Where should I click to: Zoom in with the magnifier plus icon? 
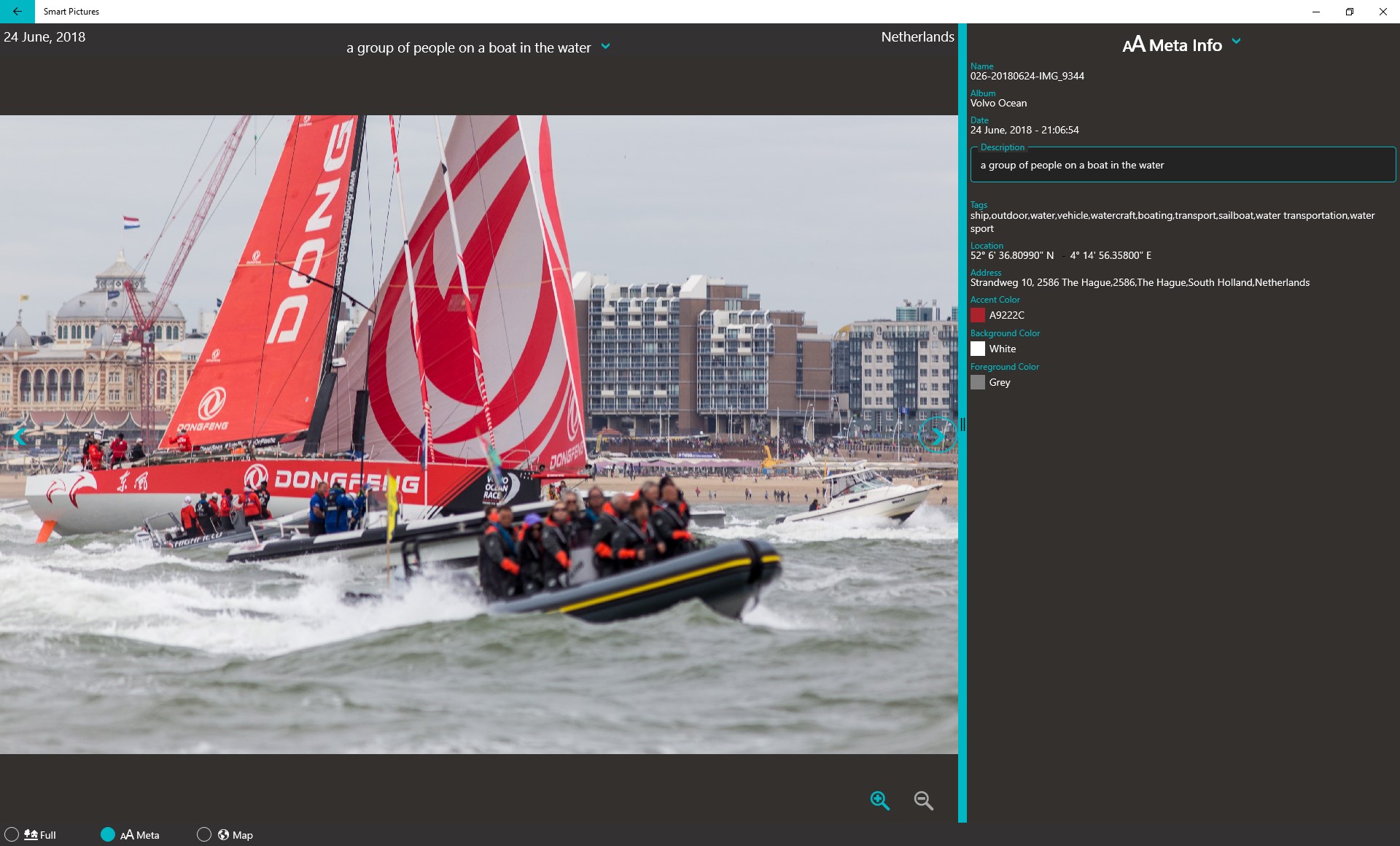click(879, 800)
